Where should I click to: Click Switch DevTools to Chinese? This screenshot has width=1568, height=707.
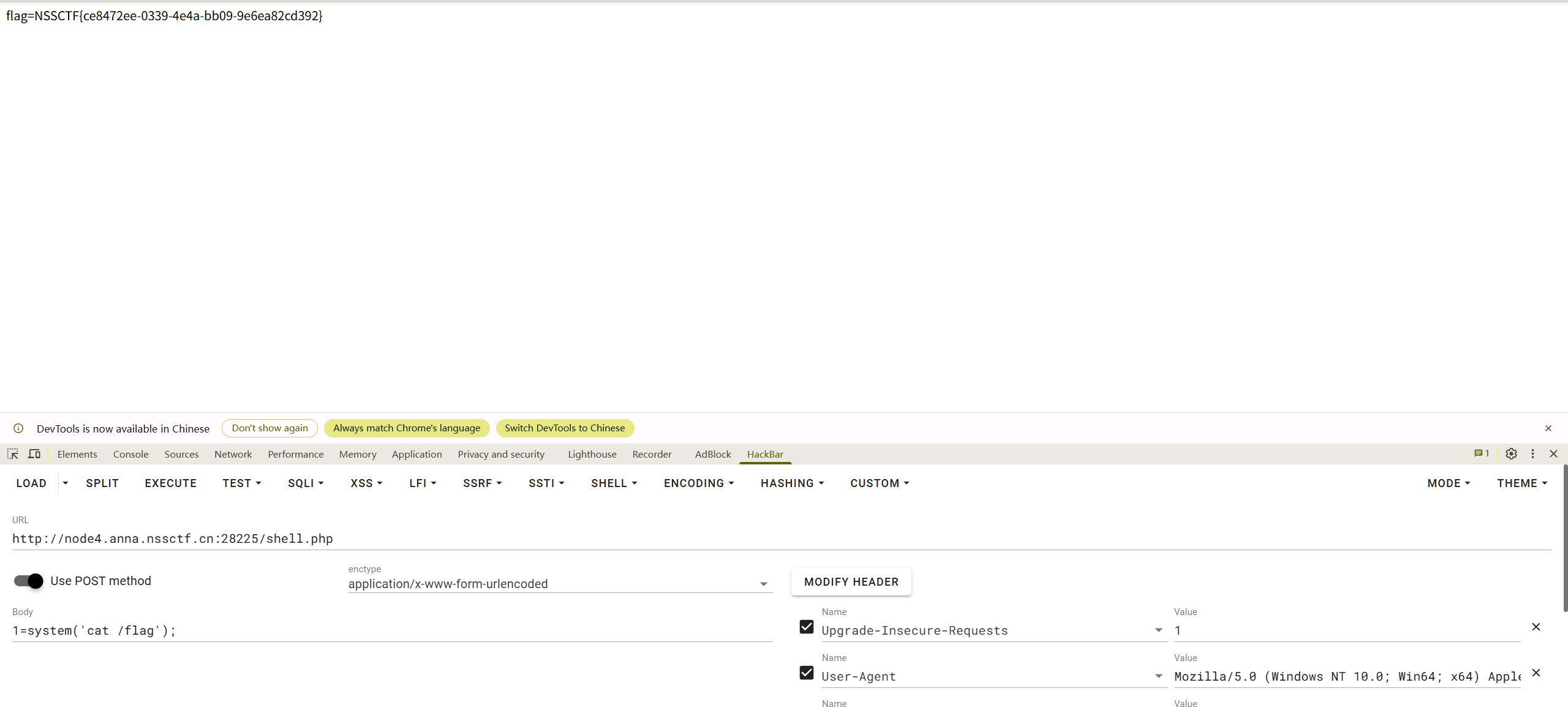565,428
